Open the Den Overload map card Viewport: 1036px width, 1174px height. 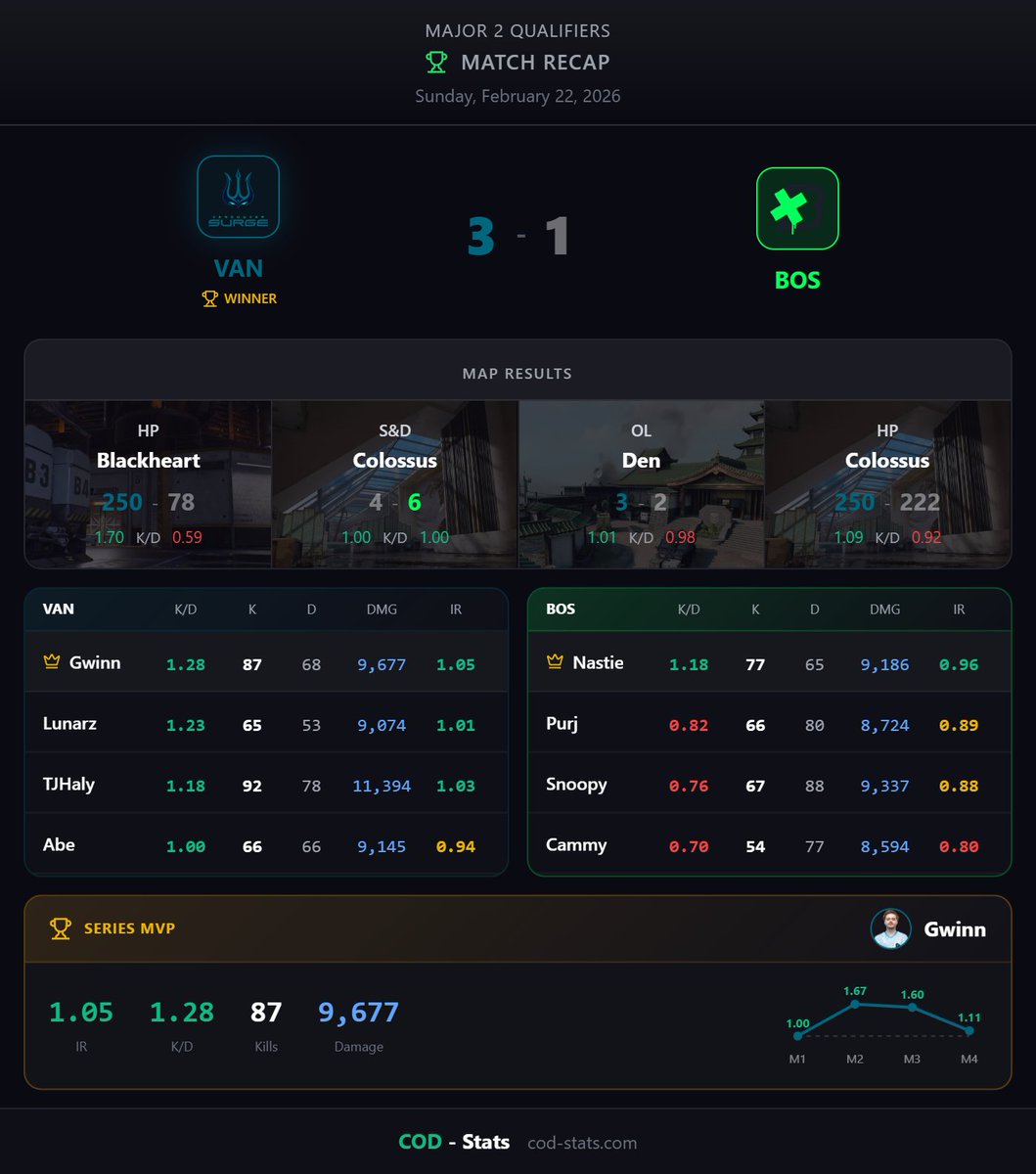pos(641,482)
